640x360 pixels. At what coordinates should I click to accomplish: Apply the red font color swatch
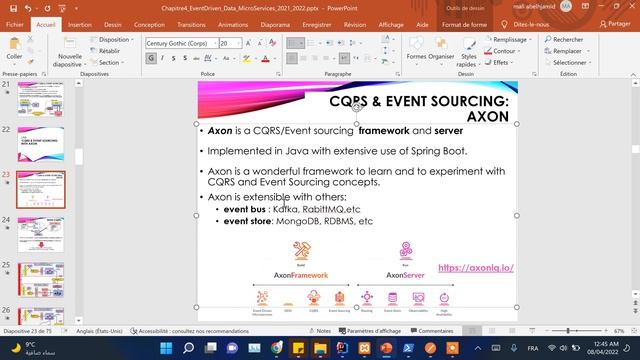tap(265, 59)
